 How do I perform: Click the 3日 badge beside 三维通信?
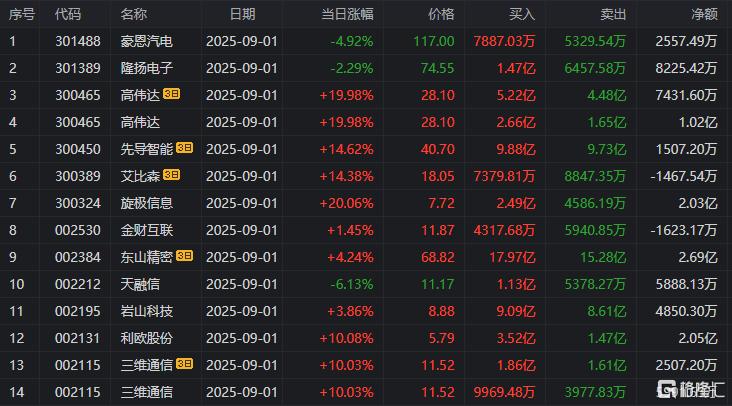(184, 364)
